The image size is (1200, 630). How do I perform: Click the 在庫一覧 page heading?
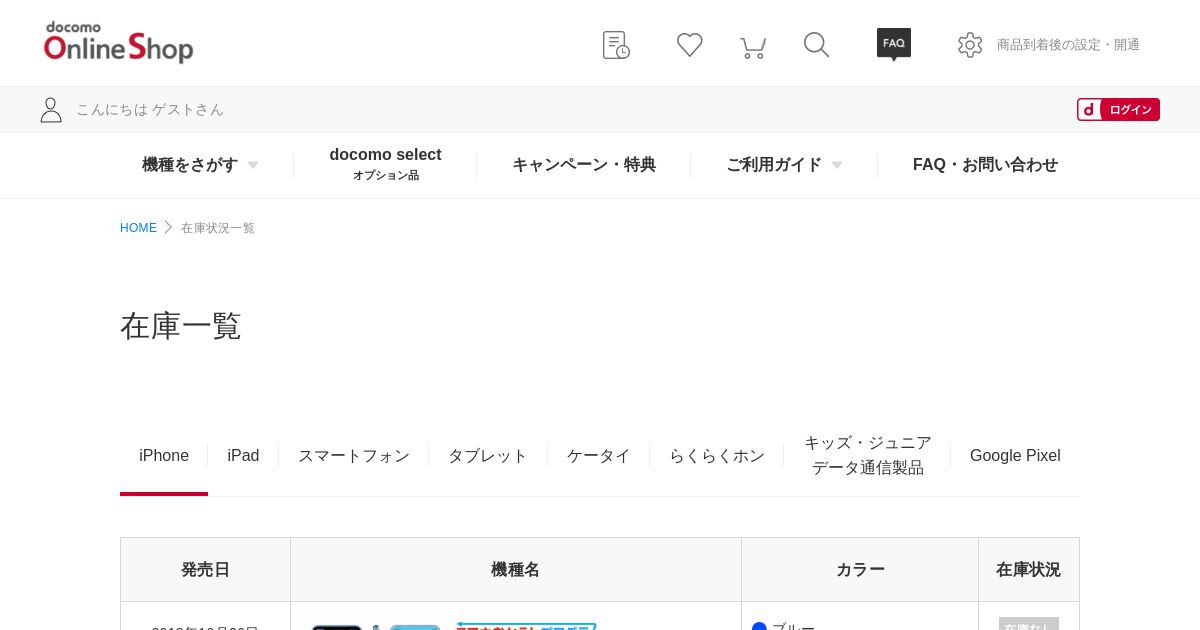[x=181, y=326]
